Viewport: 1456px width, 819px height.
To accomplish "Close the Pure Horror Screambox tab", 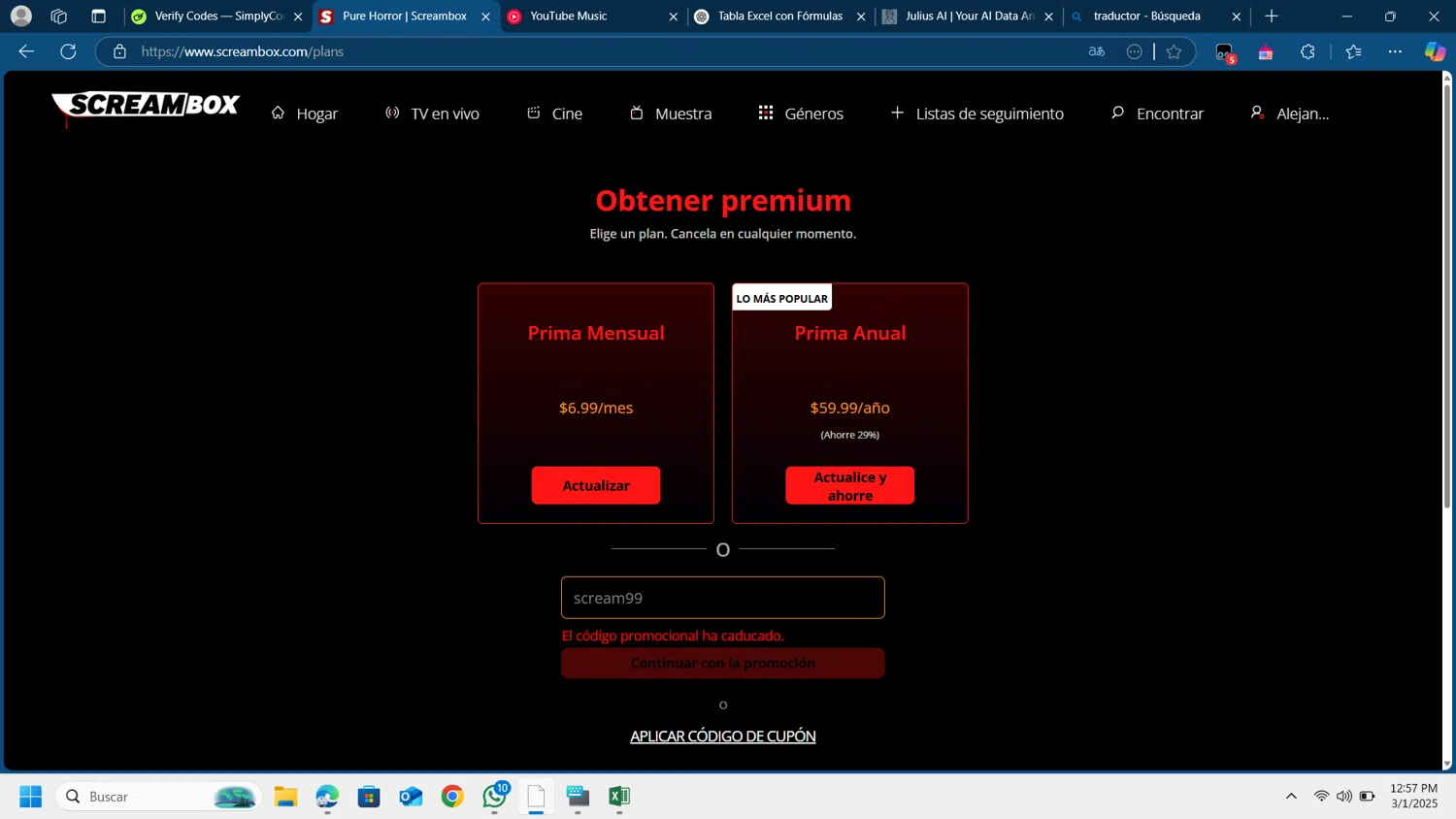I will 486,16.
